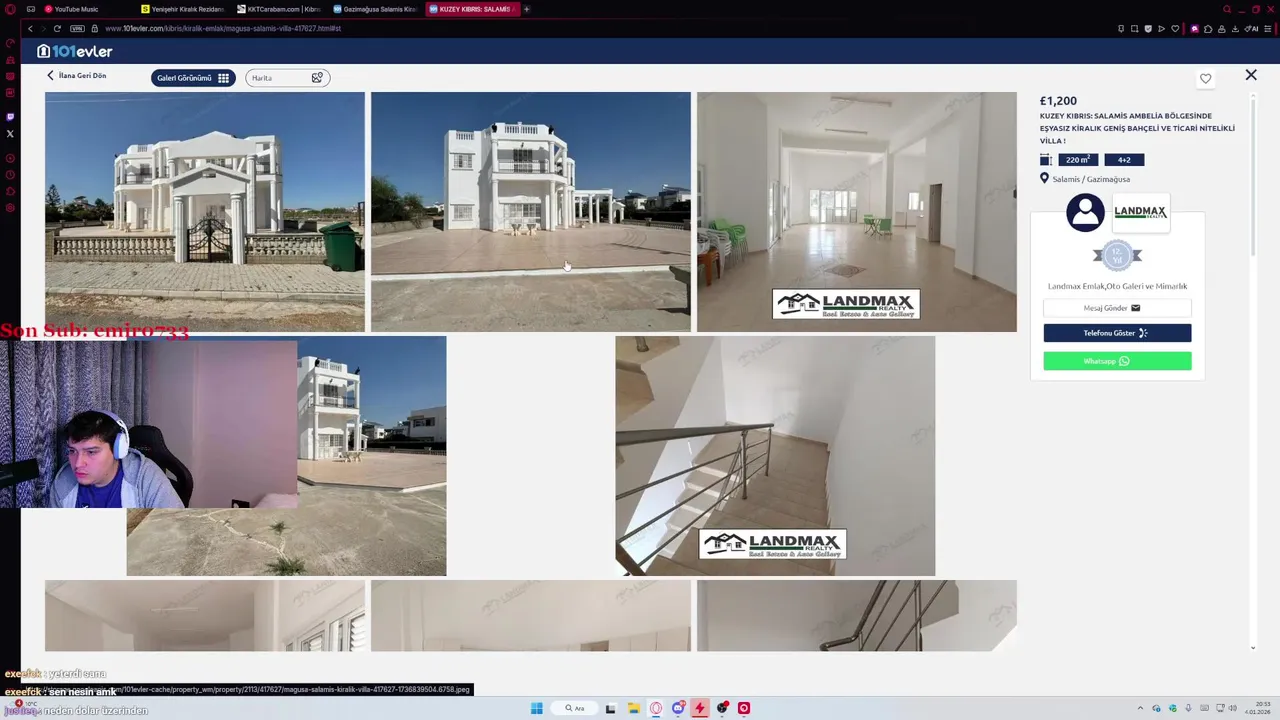Open front gate villa photo thumbnail
Viewport: 1280px width, 720px height.
pos(205,212)
